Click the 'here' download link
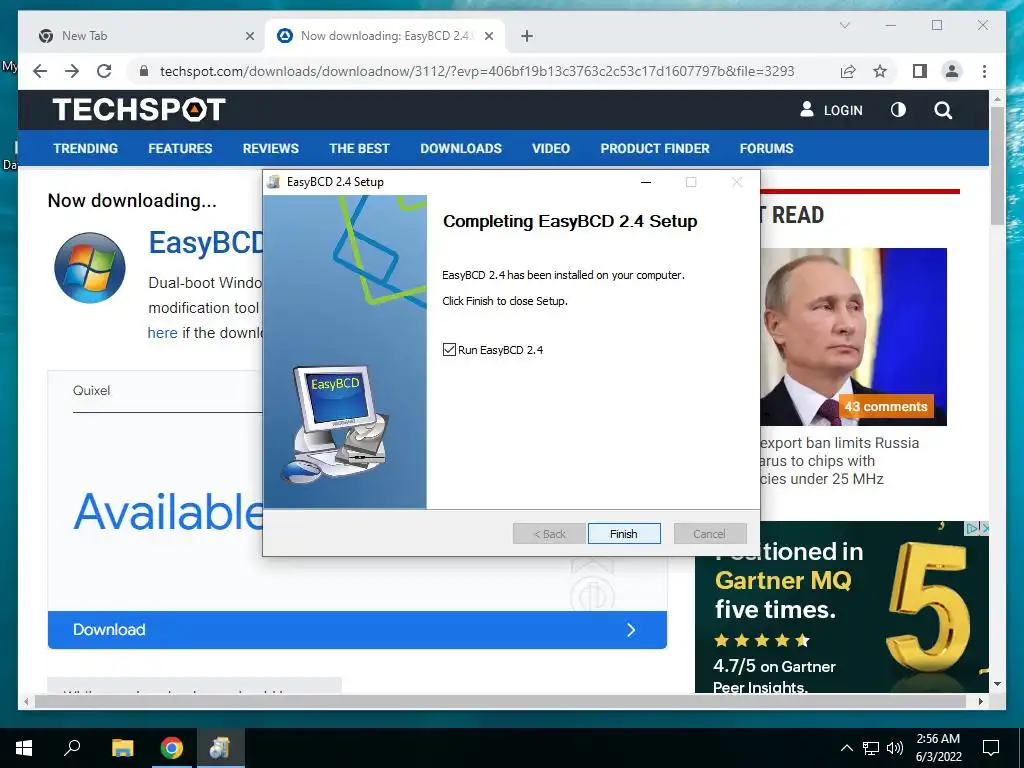Screen dimensions: 1024x768 pyautogui.click(x=163, y=332)
